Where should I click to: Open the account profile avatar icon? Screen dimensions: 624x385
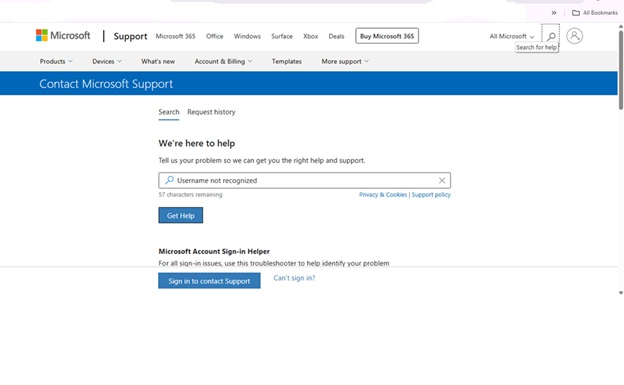pyautogui.click(x=574, y=36)
